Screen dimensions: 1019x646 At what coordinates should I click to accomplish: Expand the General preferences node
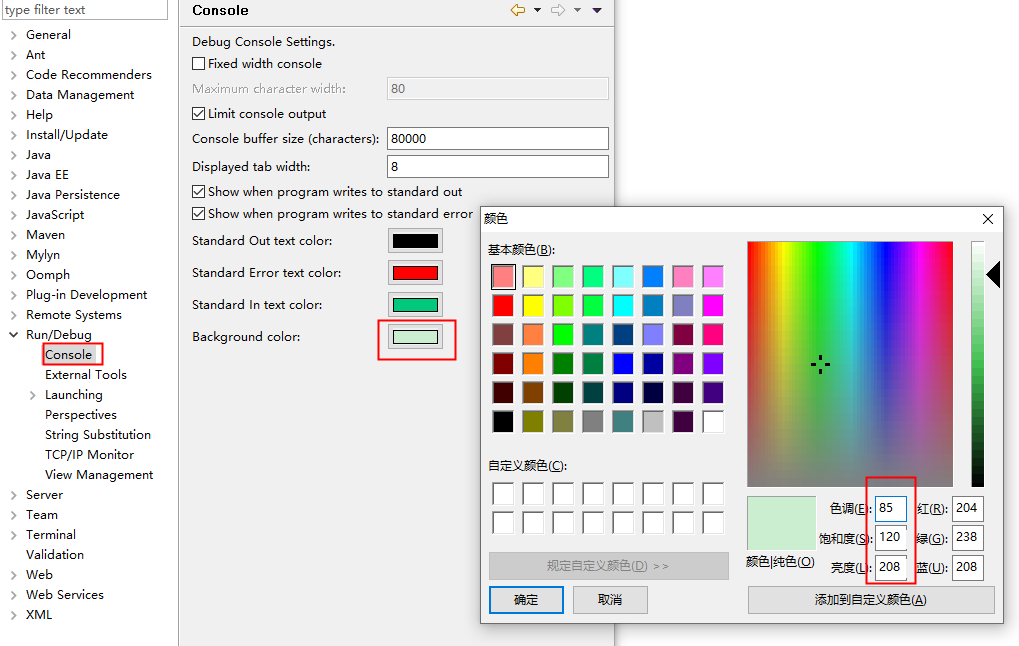(x=14, y=35)
